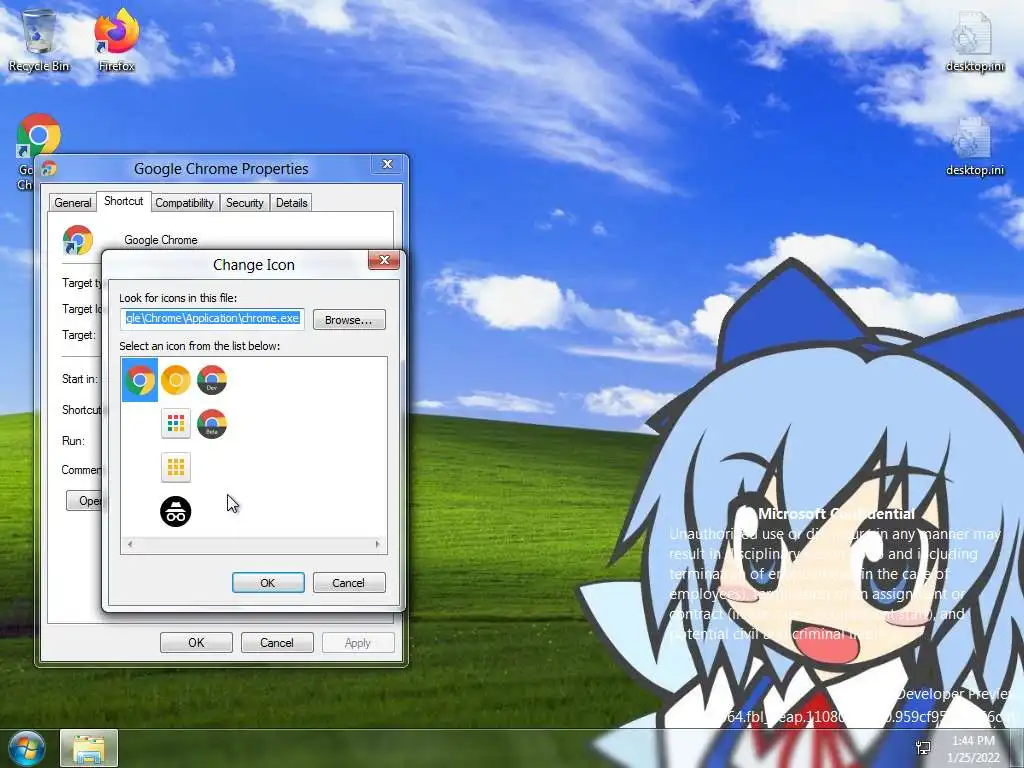
Task: Open the Details tab
Action: click(291, 203)
